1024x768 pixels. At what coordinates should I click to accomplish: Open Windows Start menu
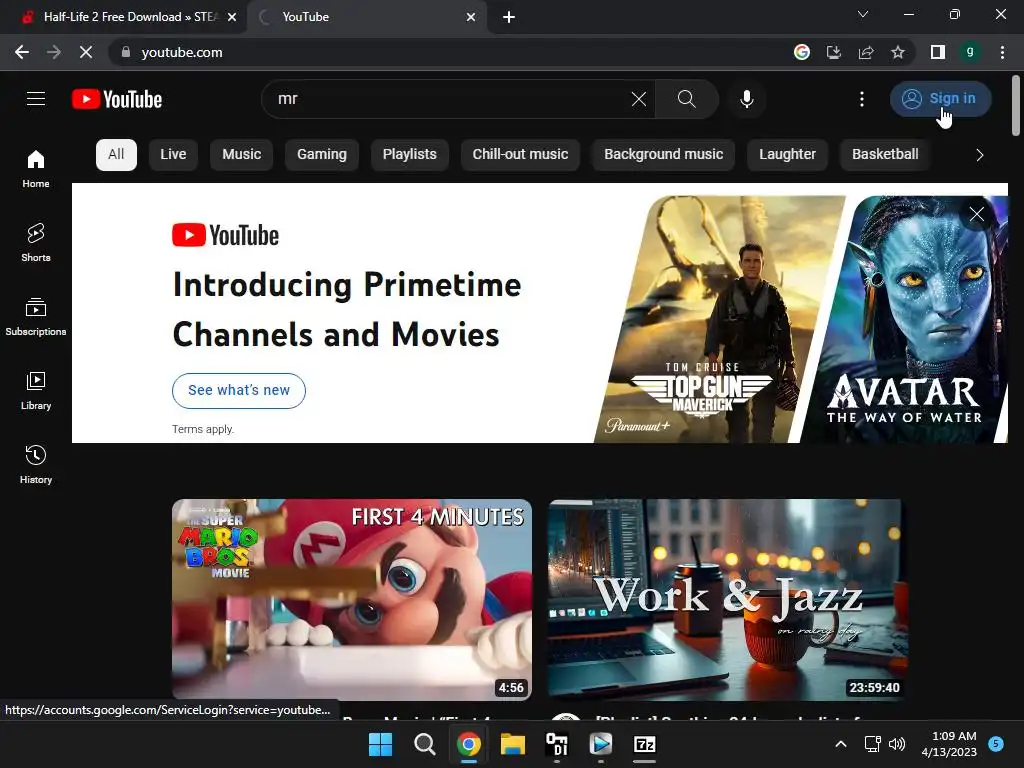pos(381,744)
